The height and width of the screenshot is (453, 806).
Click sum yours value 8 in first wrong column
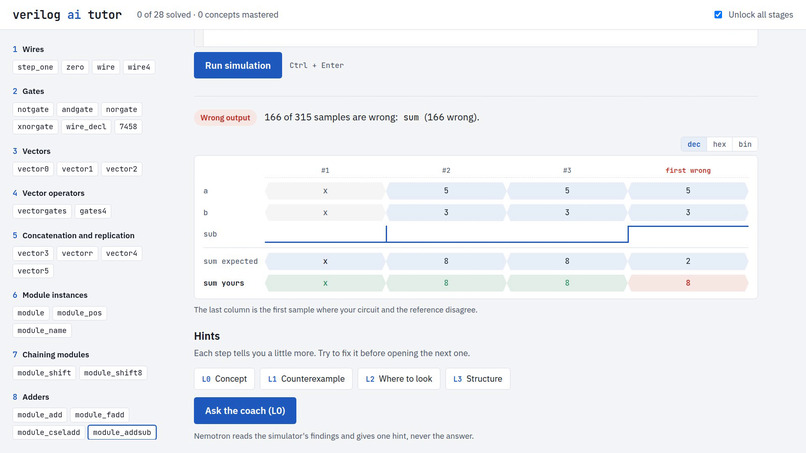688,283
